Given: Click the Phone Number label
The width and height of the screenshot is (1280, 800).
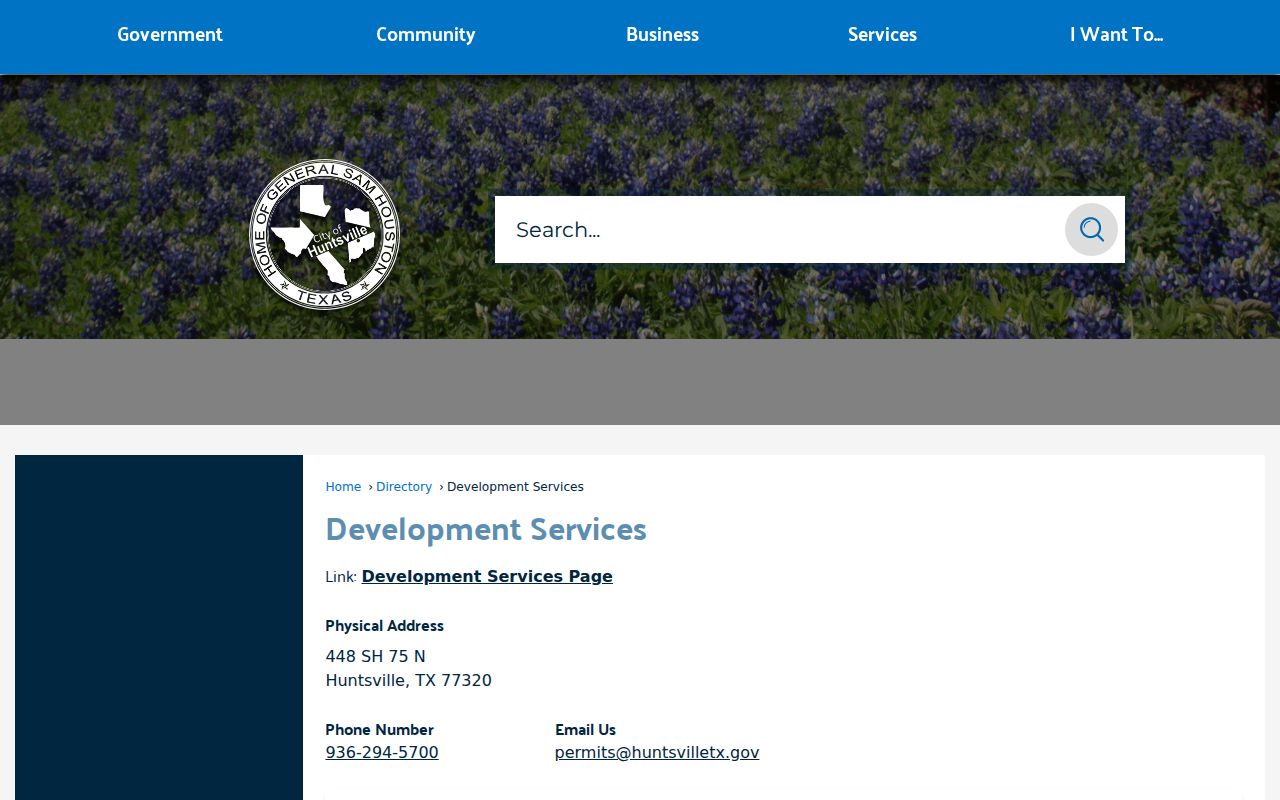Looking at the screenshot, I should [379, 730].
